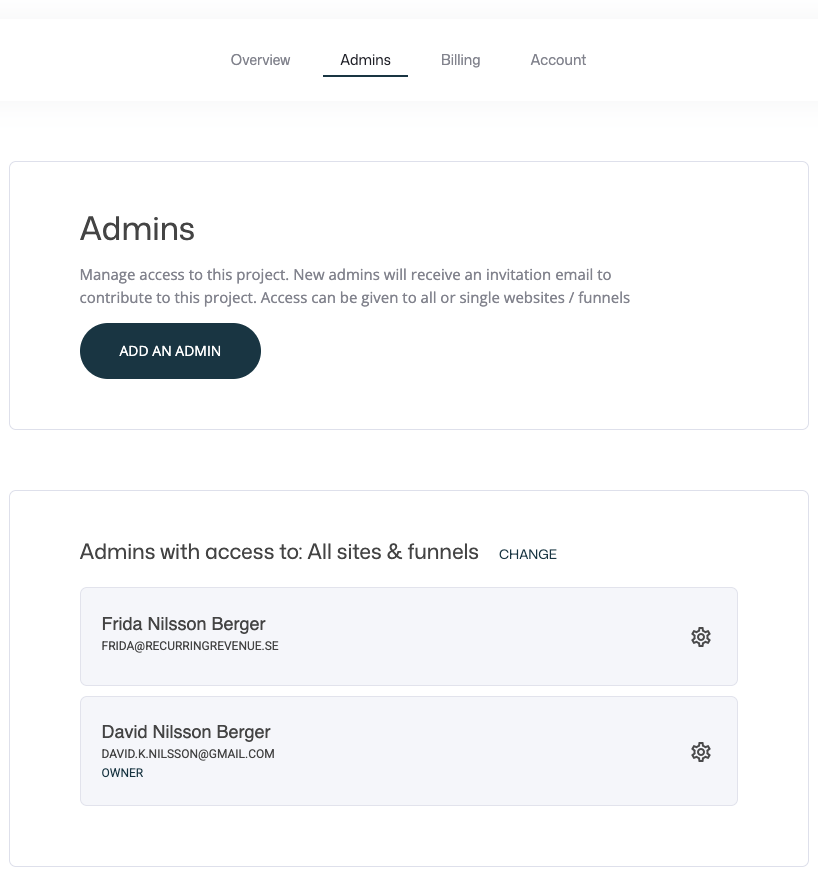Select the Admins tab
This screenshot has height=874, width=818.
(x=365, y=60)
